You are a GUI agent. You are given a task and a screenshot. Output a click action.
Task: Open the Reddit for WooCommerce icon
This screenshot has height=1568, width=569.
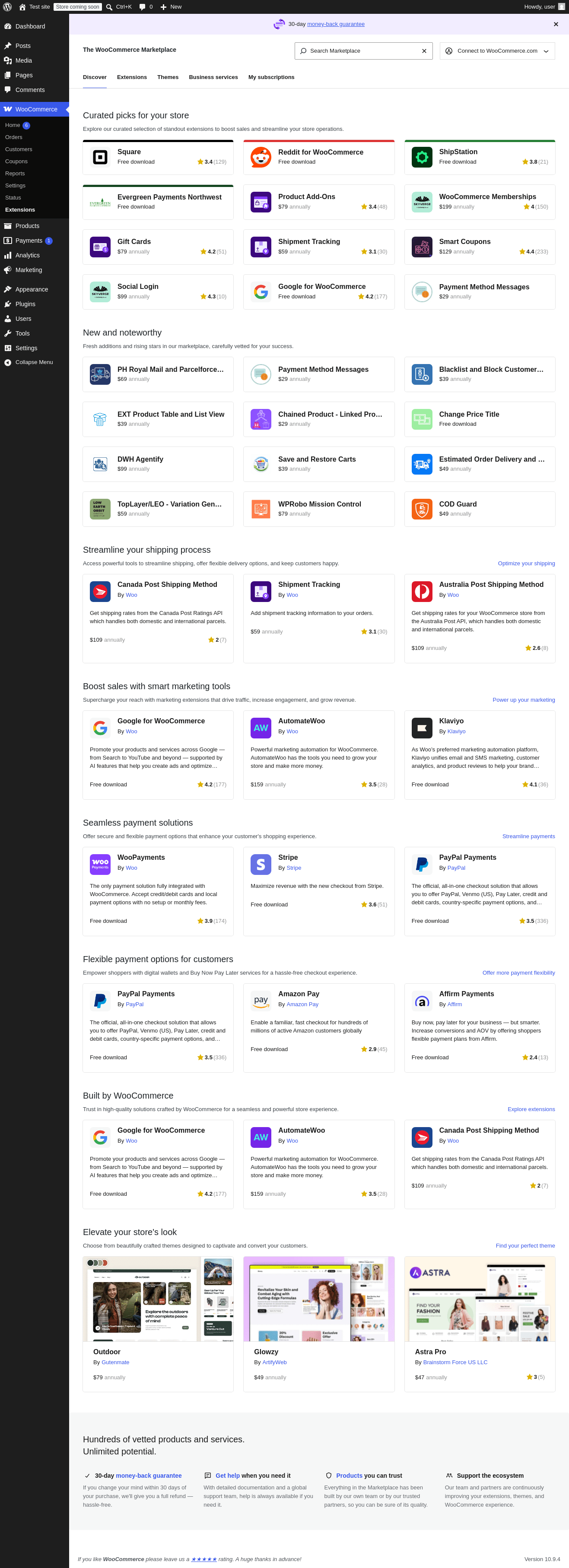point(261,158)
